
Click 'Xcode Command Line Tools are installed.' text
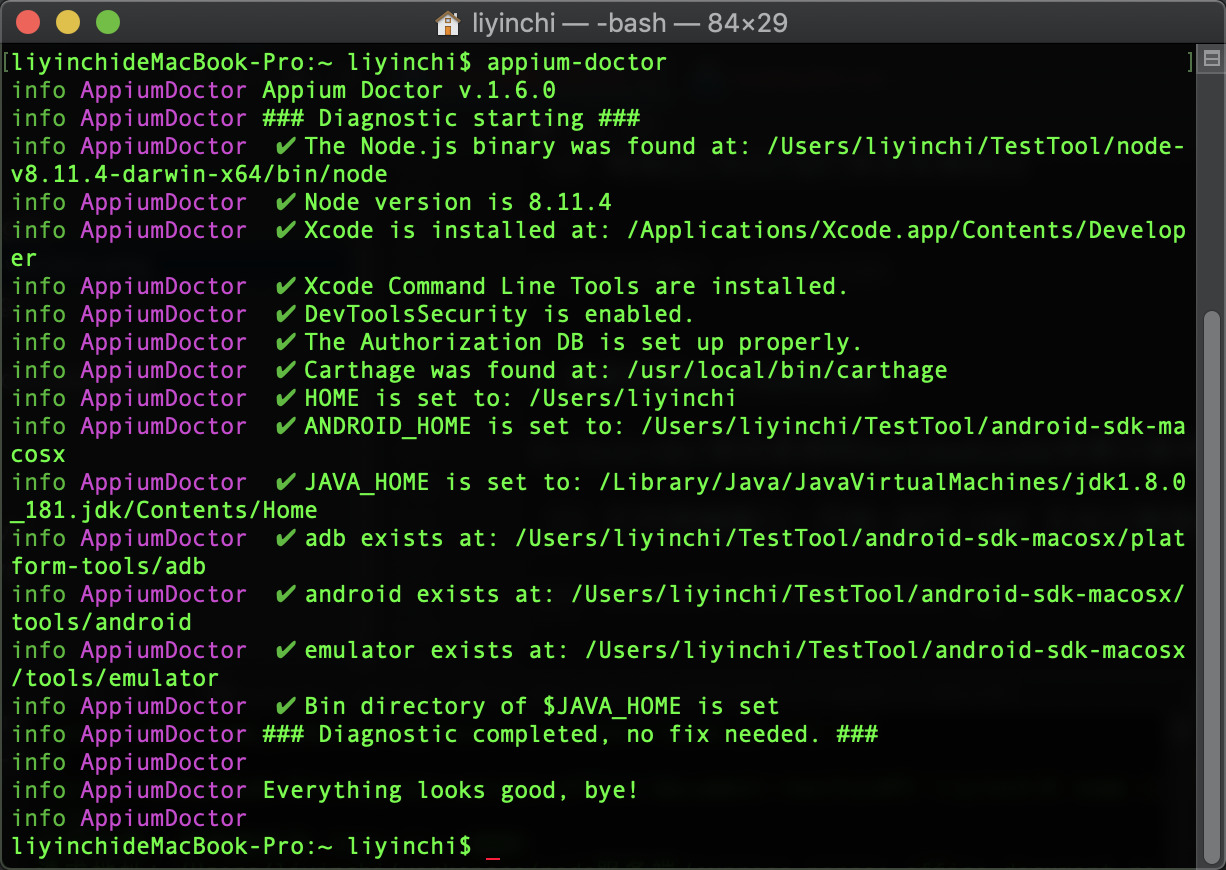click(576, 286)
